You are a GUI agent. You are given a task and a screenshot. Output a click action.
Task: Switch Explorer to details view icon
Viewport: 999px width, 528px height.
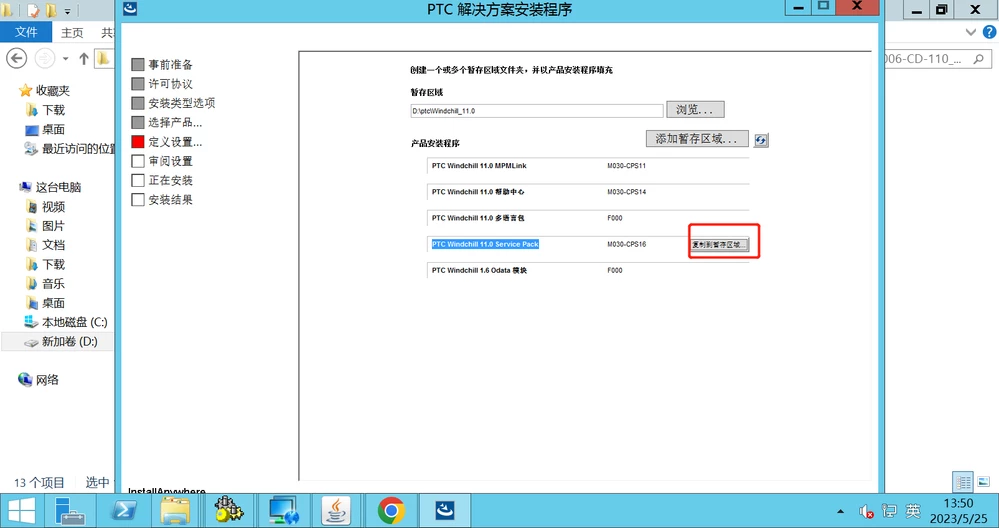pyautogui.click(x=963, y=482)
